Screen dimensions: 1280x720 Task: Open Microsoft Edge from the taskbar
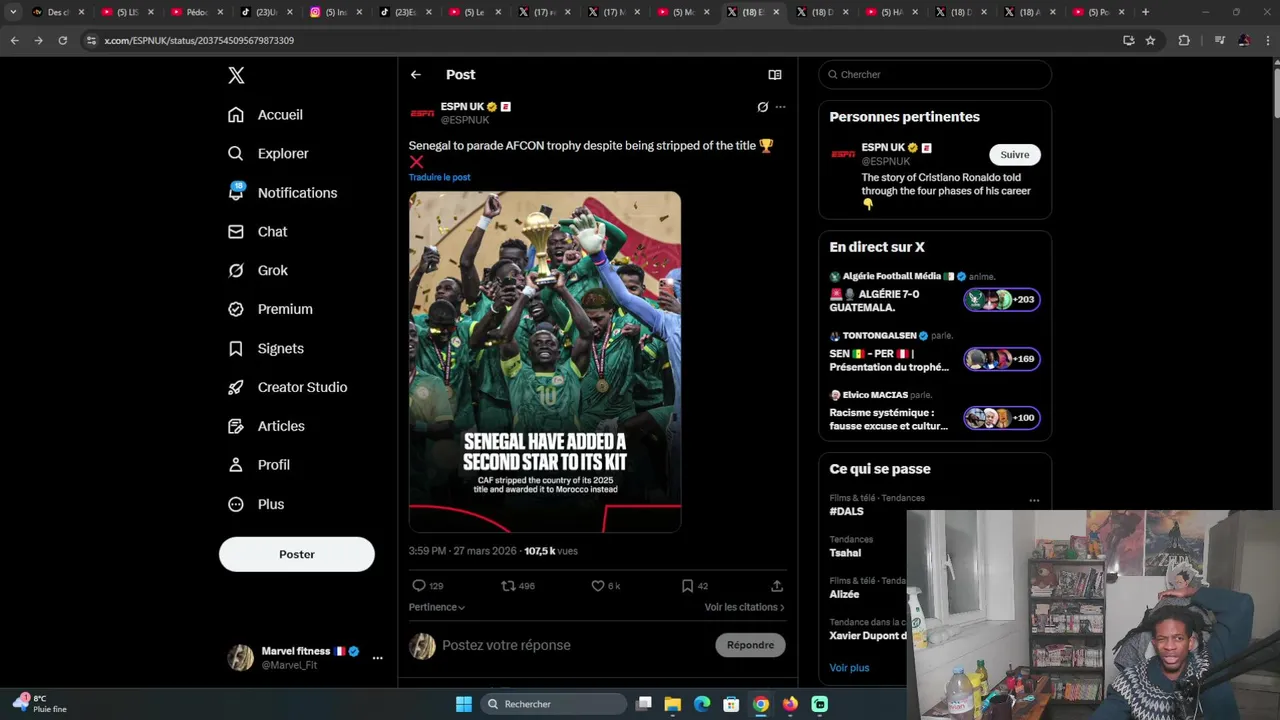(702, 704)
